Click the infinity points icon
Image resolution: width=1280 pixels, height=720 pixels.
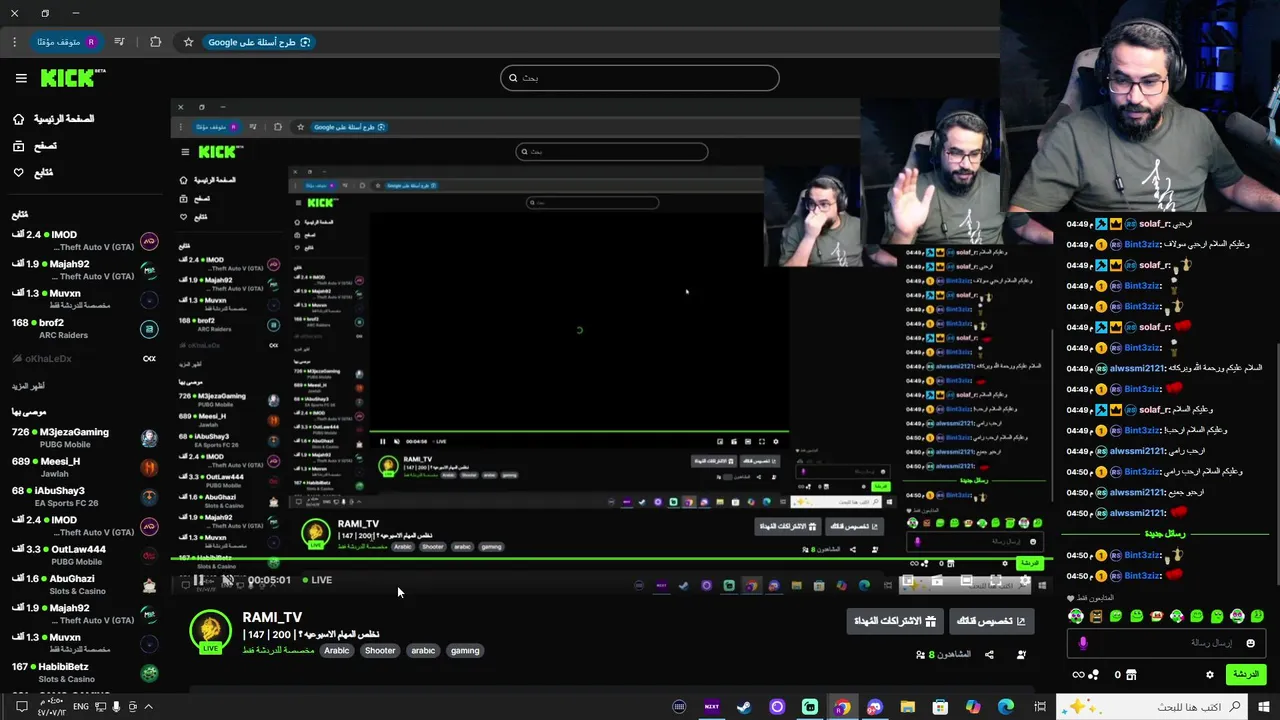click(x=1079, y=675)
